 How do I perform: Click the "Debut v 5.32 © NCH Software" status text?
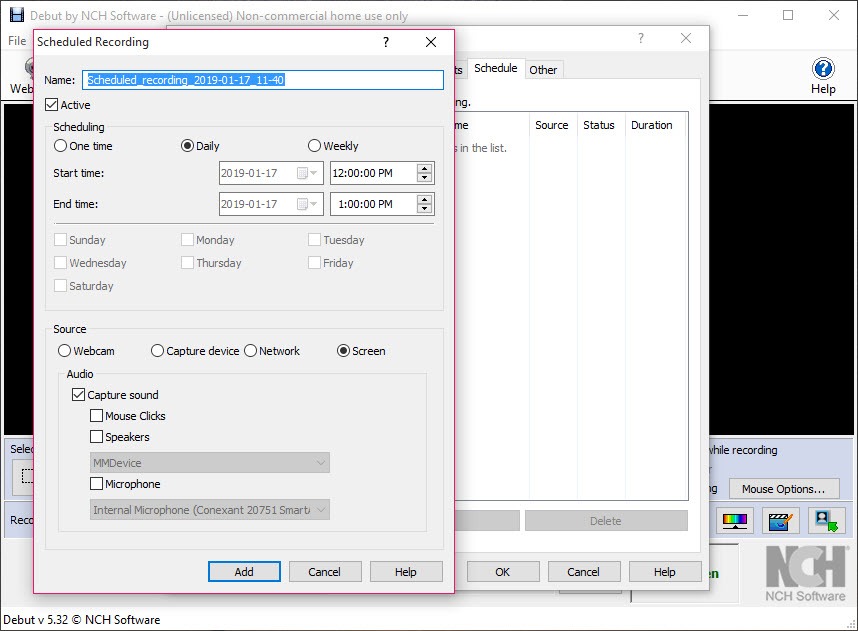coord(82,620)
